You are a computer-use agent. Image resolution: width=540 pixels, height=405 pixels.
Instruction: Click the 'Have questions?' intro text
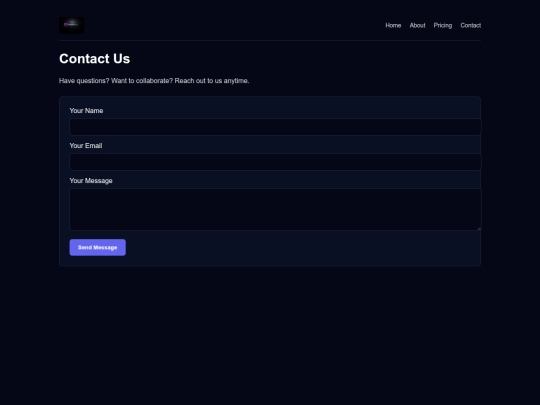pos(154,81)
